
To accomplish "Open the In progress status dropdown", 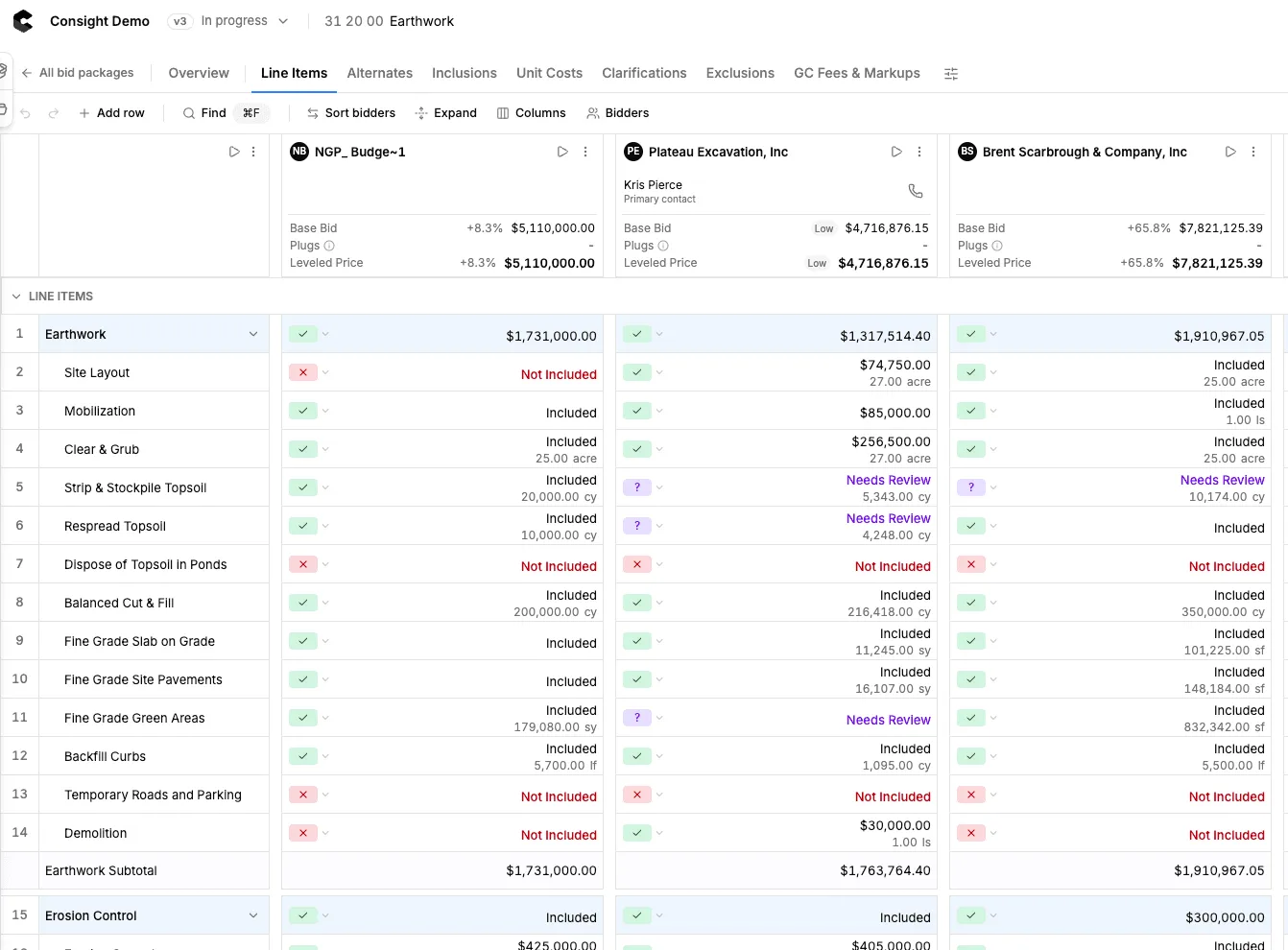I will click(244, 21).
